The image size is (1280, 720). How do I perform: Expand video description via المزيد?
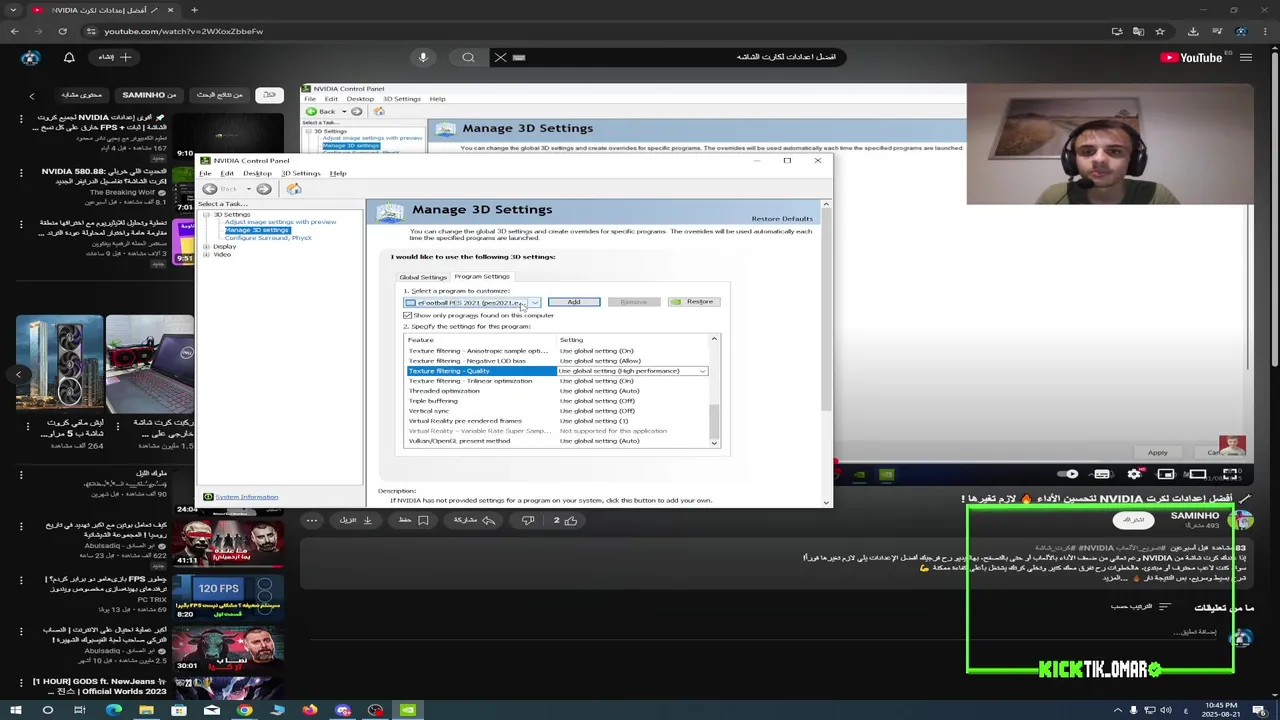(x=1114, y=577)
